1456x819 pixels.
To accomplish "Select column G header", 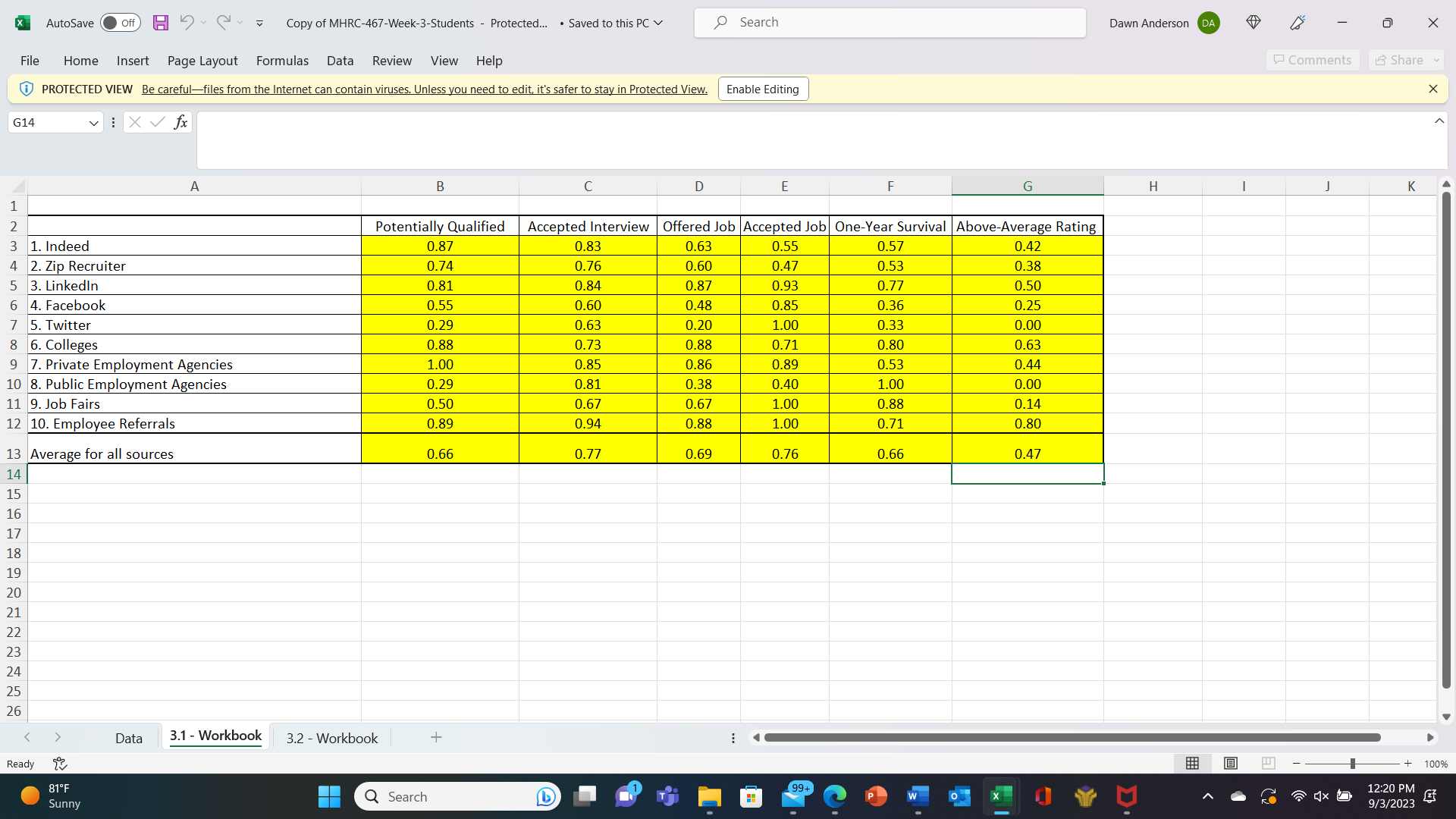I will 1028,186.
